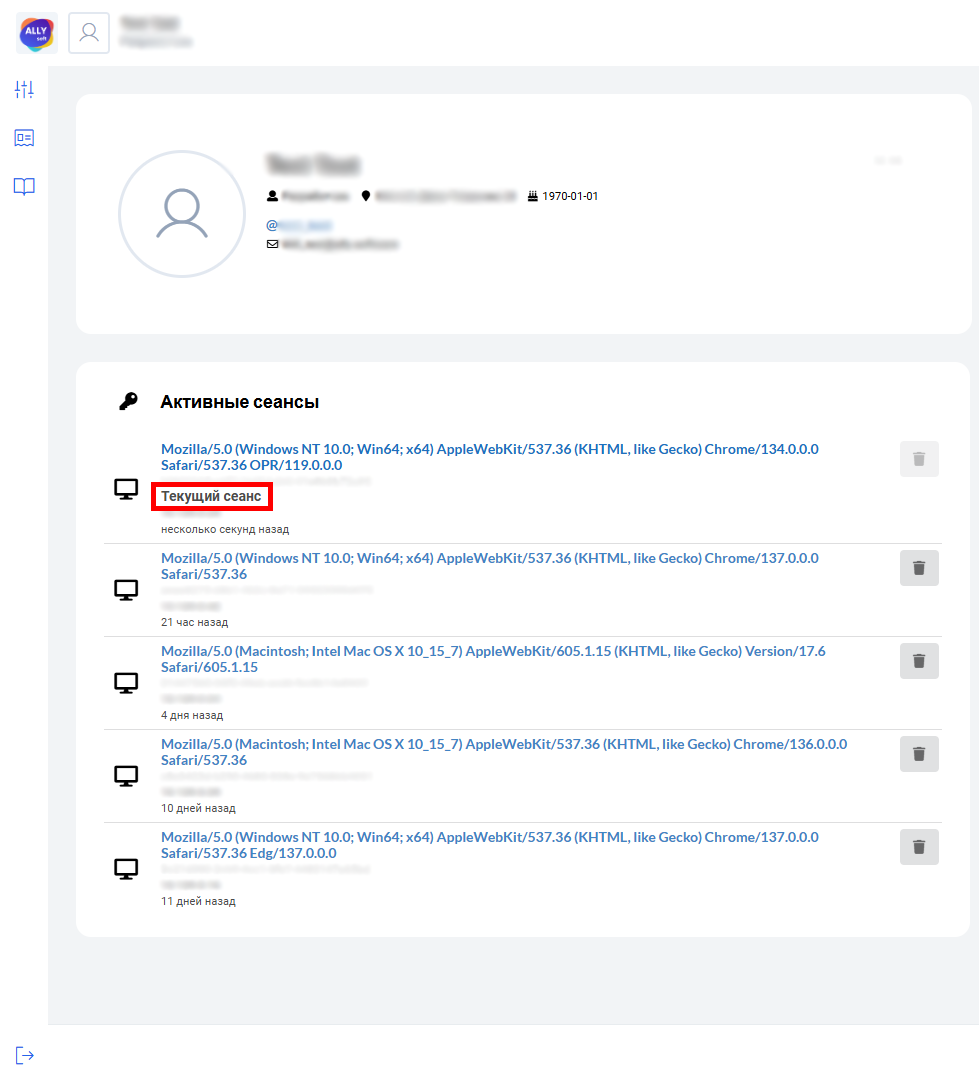
Task: Click the Активные сеансы heading
Action: (x=240, y=402)
